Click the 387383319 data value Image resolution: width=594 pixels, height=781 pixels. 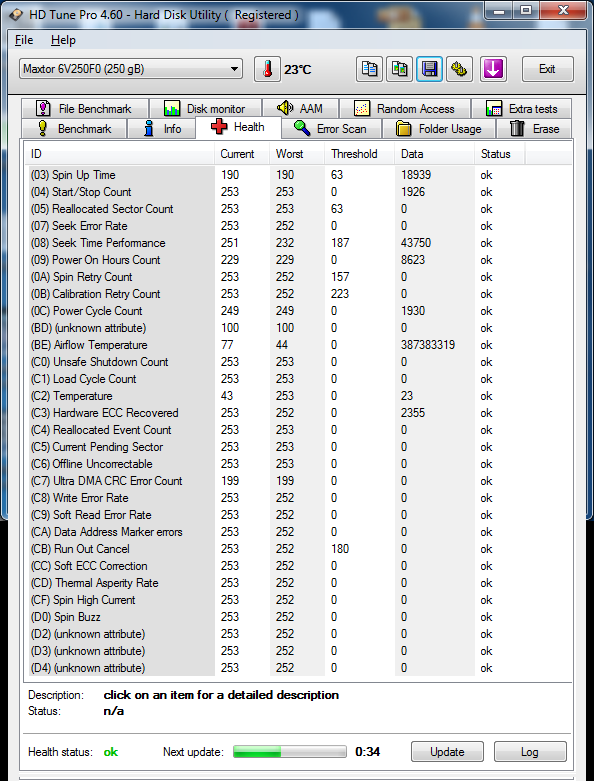tap(428, 345)
